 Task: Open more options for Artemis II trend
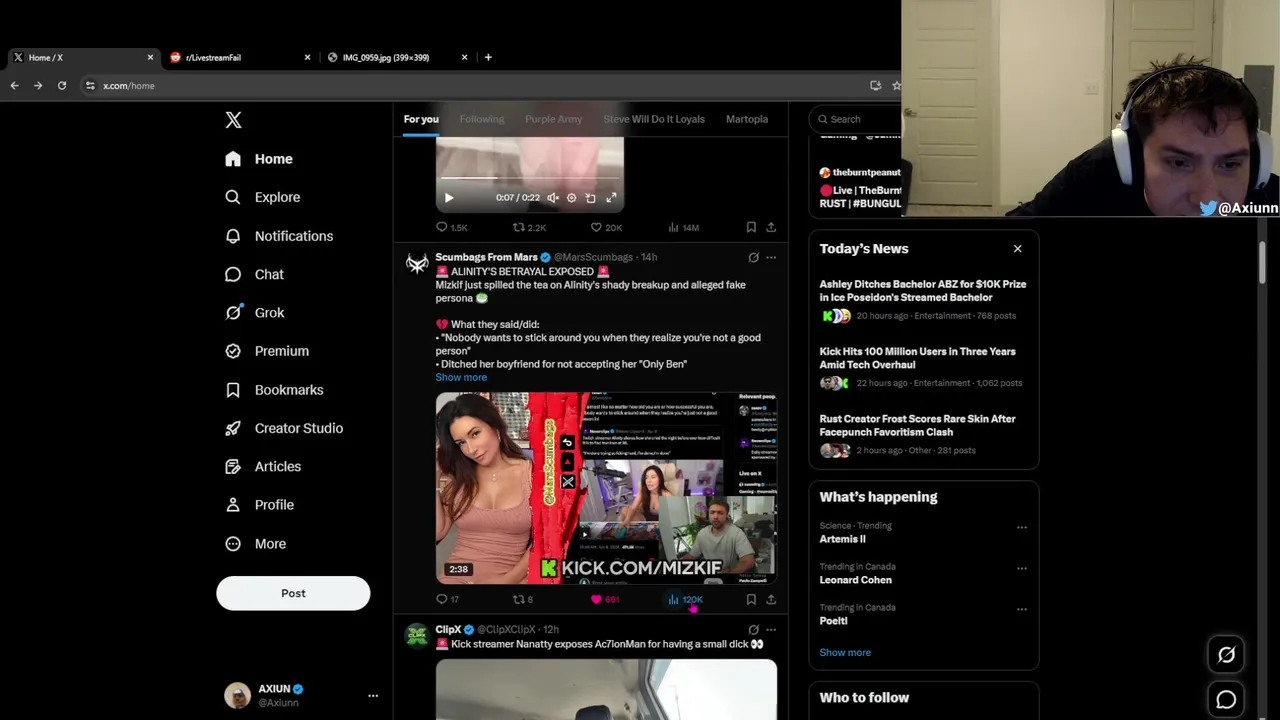pyautogui.click(x=1021, y=527)
